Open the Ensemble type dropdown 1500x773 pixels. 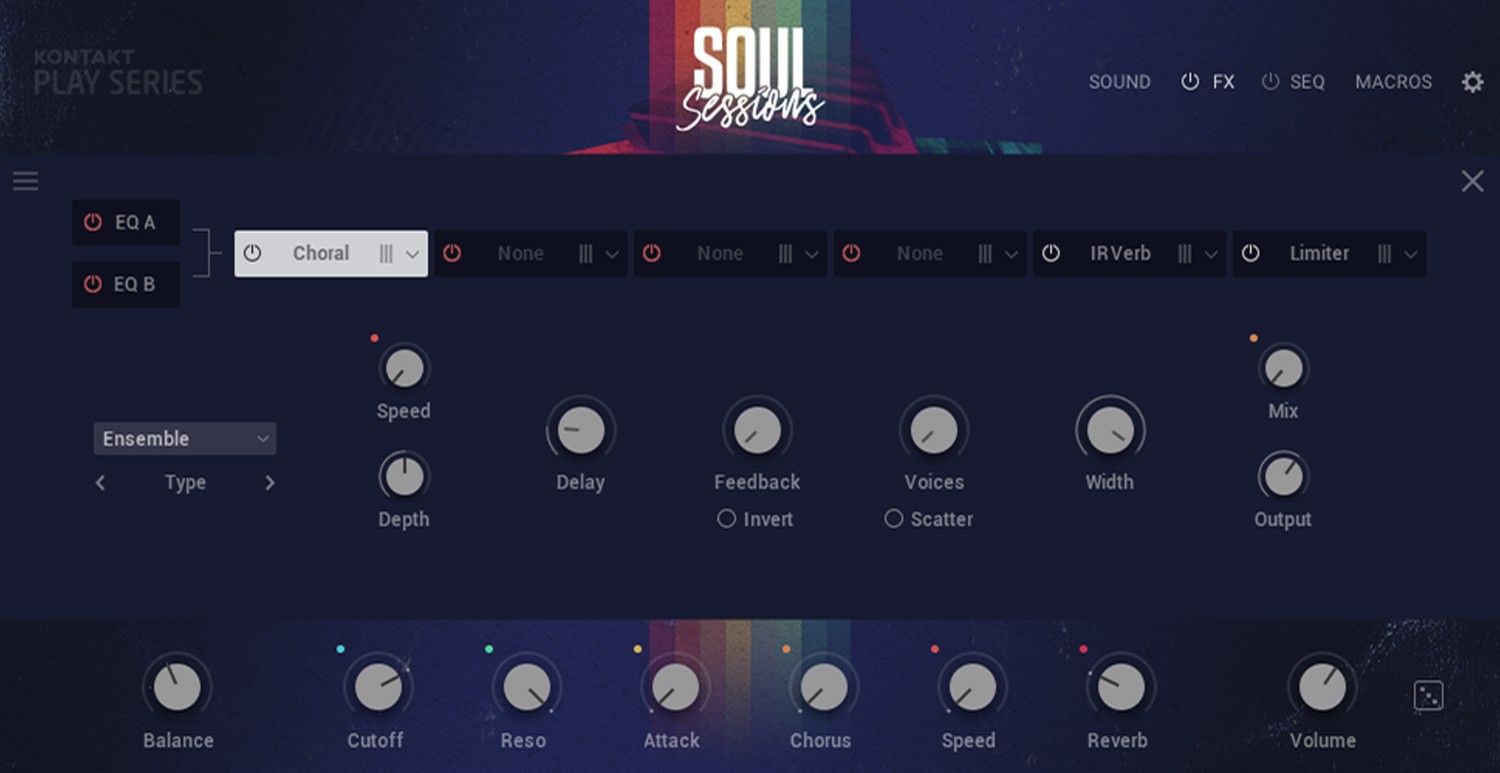click(x=184, y=438)
